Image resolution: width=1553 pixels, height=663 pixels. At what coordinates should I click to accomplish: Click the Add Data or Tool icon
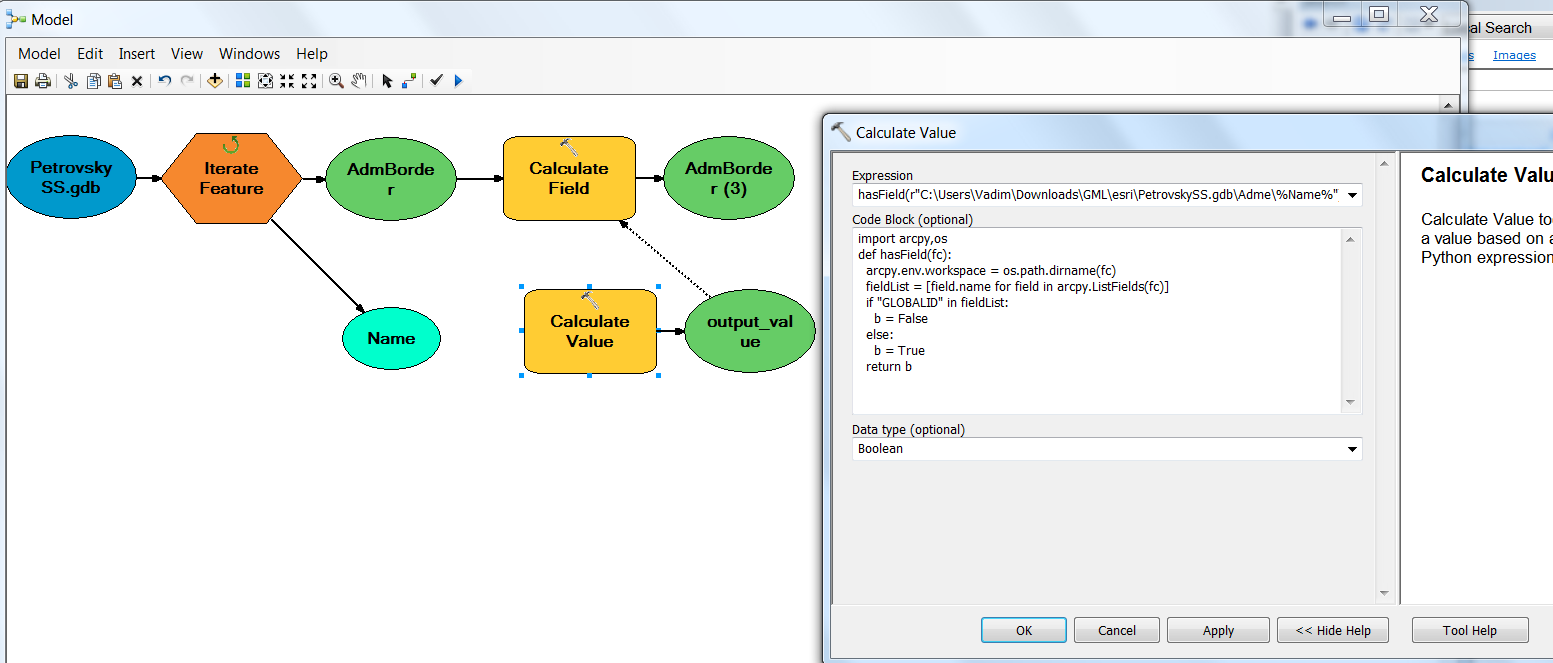click(x=215, y=81)
